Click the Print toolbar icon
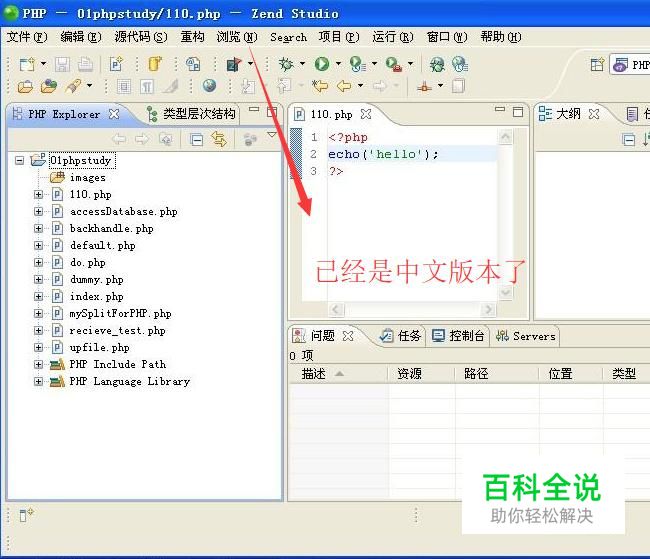Image resolution: width=650 pixels, height=559 pixels. pos(85,64)
